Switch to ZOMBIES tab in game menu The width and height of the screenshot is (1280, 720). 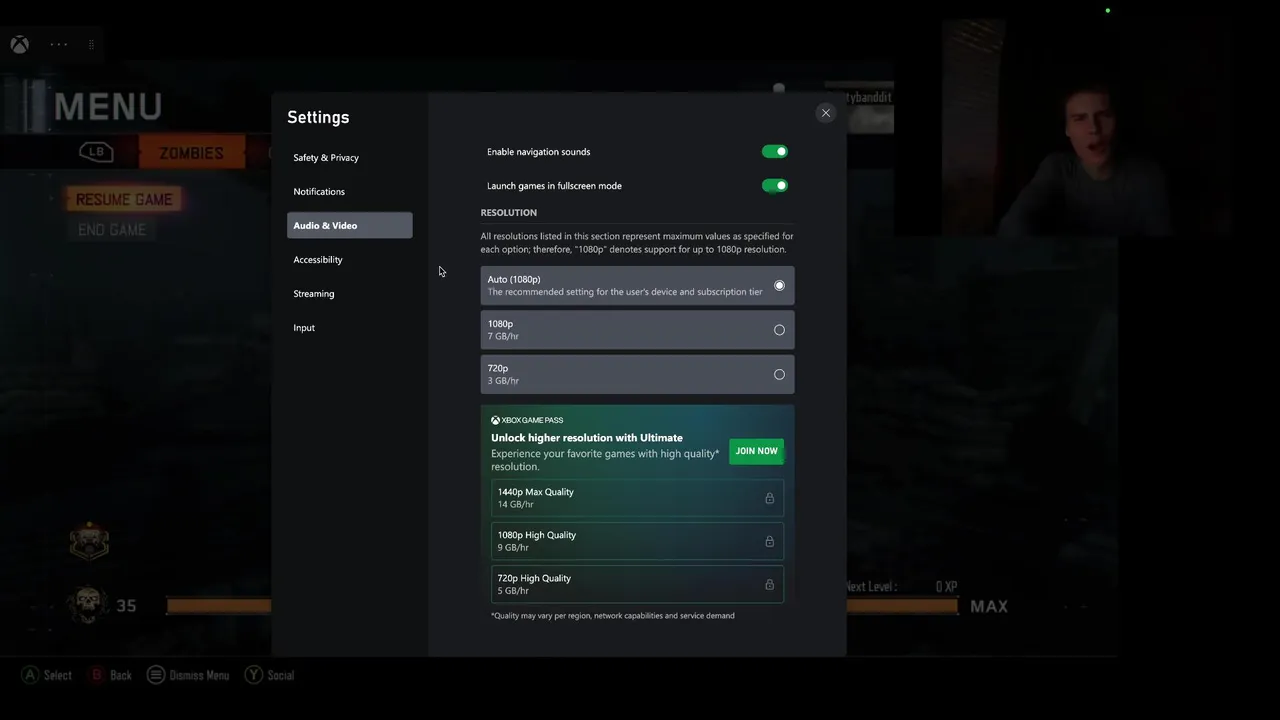pos(191,153)
